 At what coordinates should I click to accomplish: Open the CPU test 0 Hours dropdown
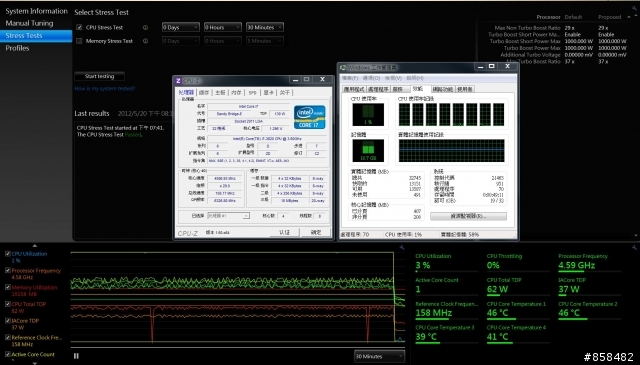pos(222,27)
